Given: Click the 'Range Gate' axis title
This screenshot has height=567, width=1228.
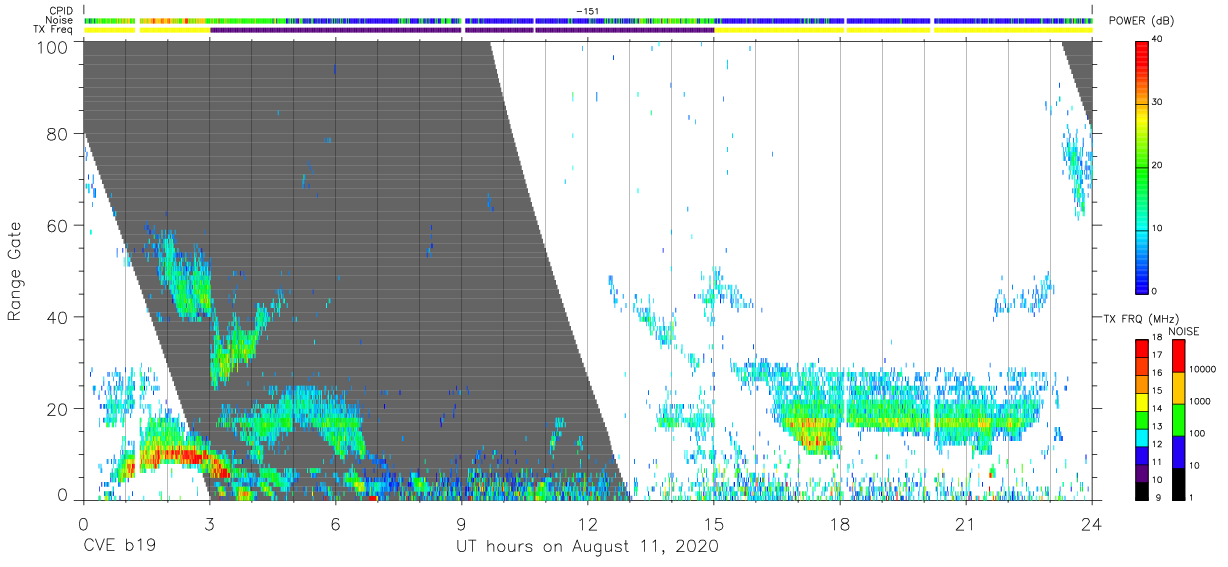Looking at the screenshot, I should pyautogui.click(x=15, y=270).
